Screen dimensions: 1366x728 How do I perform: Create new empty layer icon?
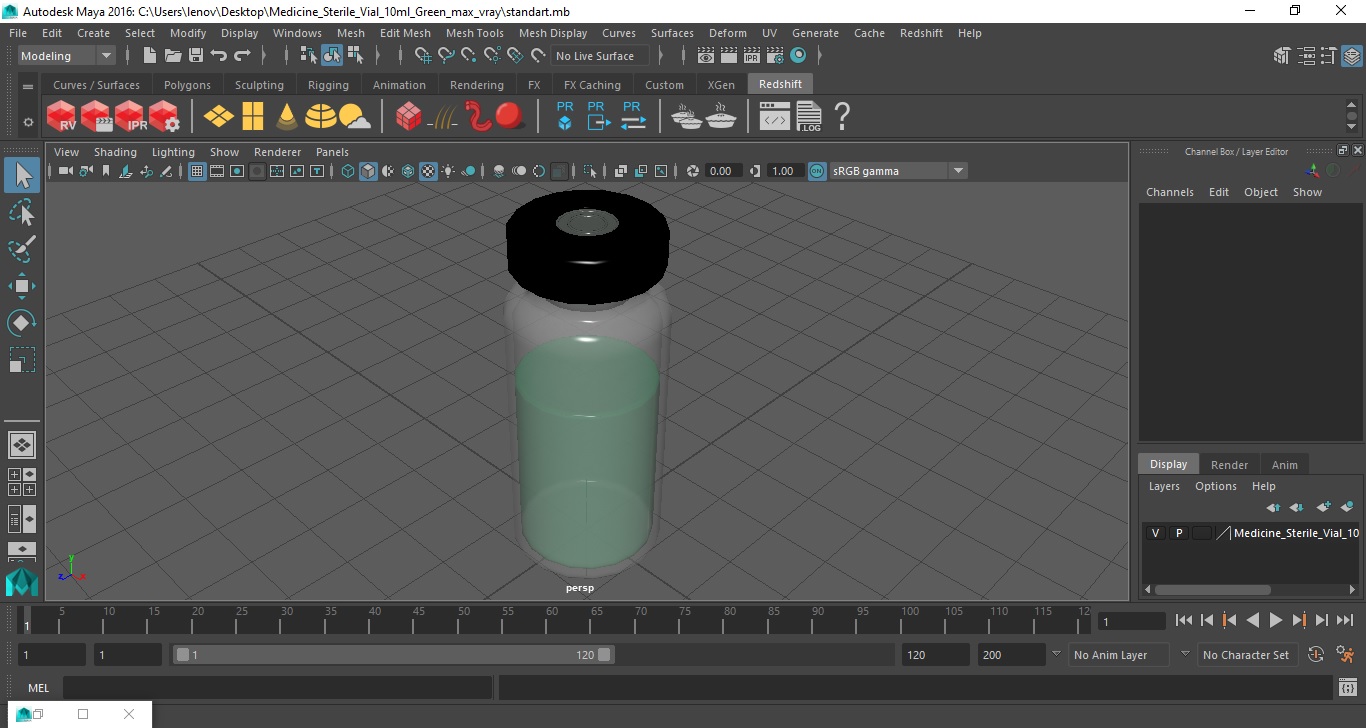click(1323, 507)
